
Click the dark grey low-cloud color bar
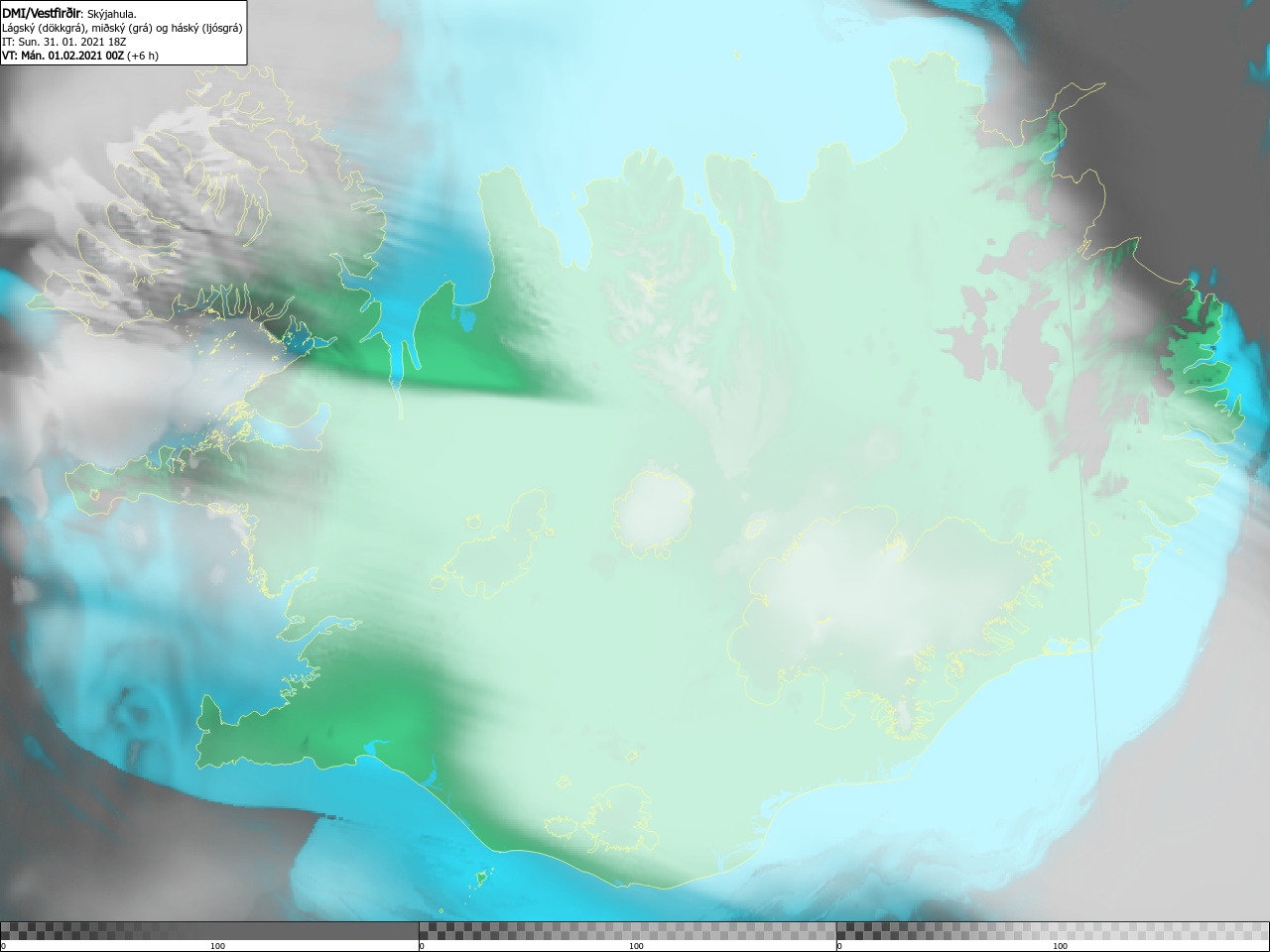click(x=209, y=931)
